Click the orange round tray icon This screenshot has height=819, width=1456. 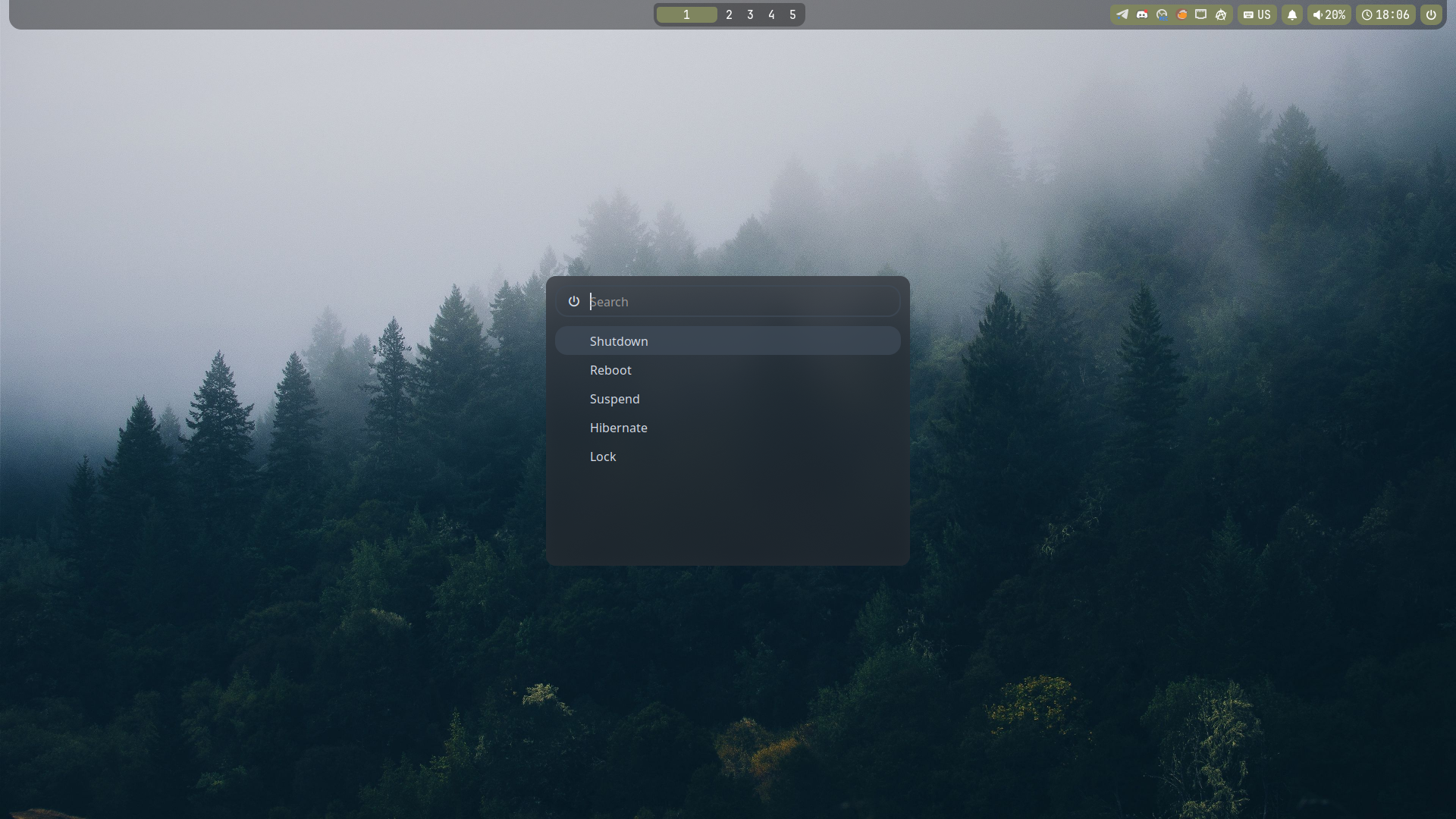[1181, 14]
